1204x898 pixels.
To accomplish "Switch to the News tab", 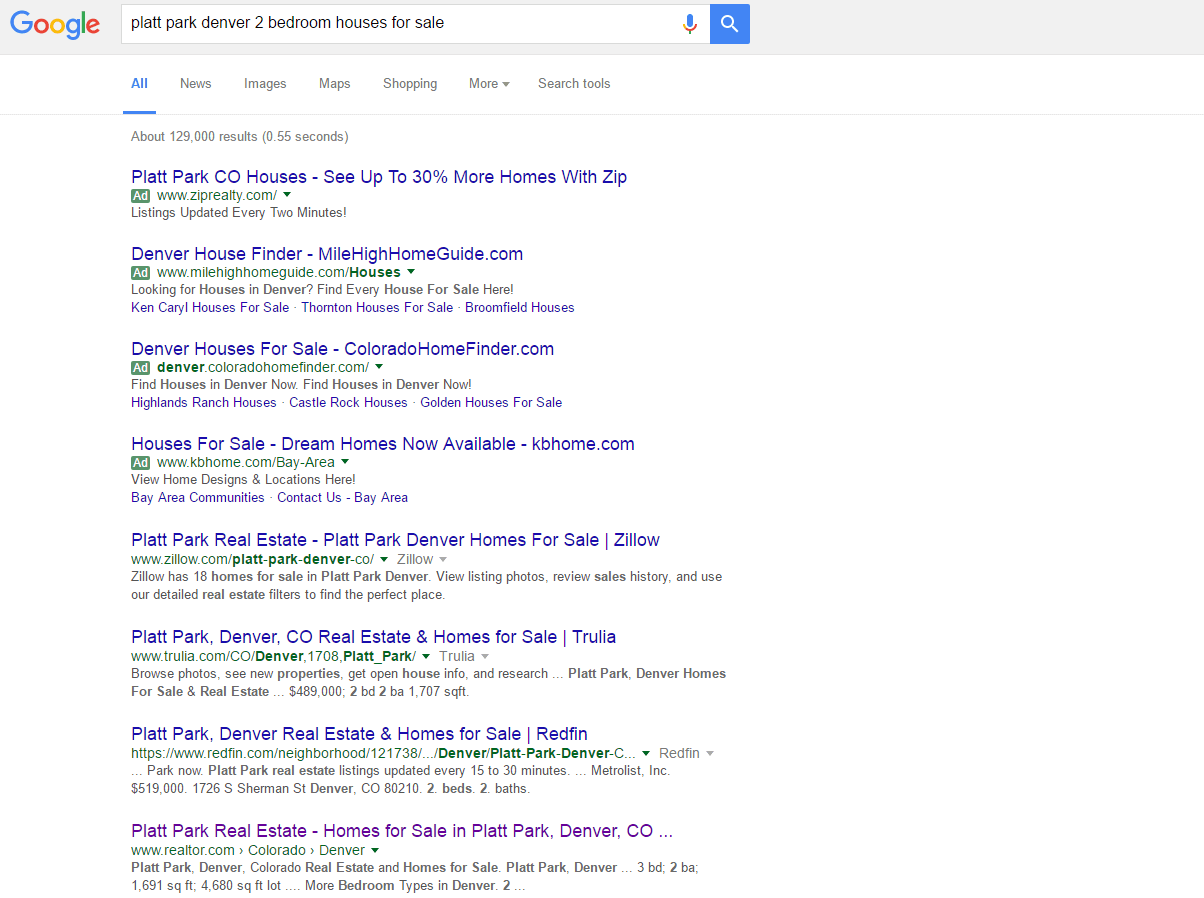I will click(195, 84).
